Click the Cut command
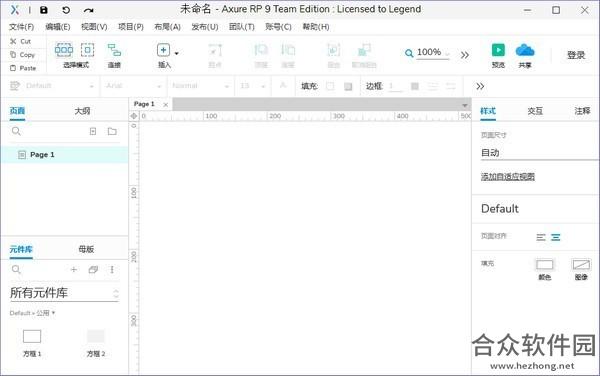Screen dimensions: 600x376 21,41
